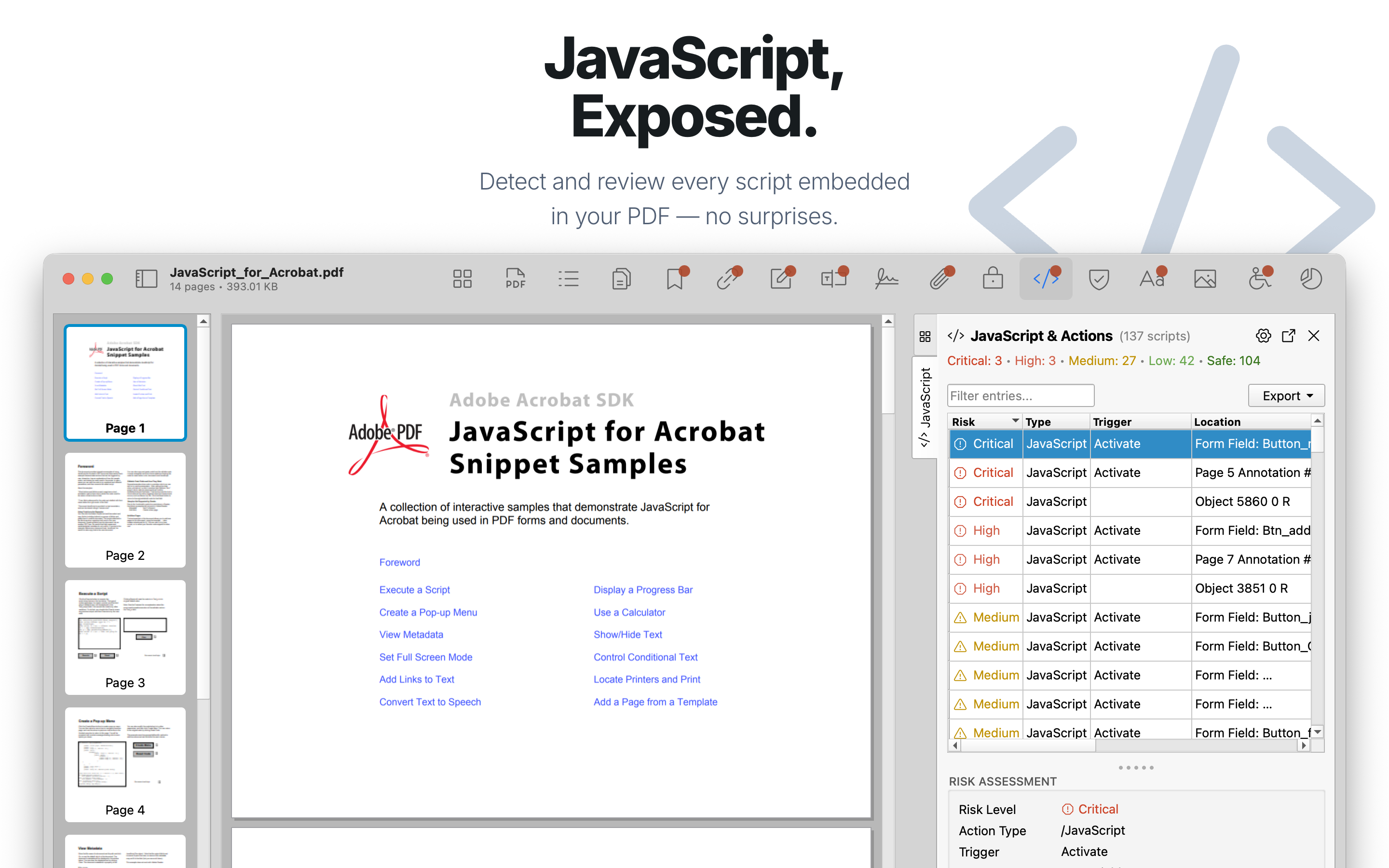Sort by Risk column header
This screenshot has height=868, width=1389.
click(985, 421)
